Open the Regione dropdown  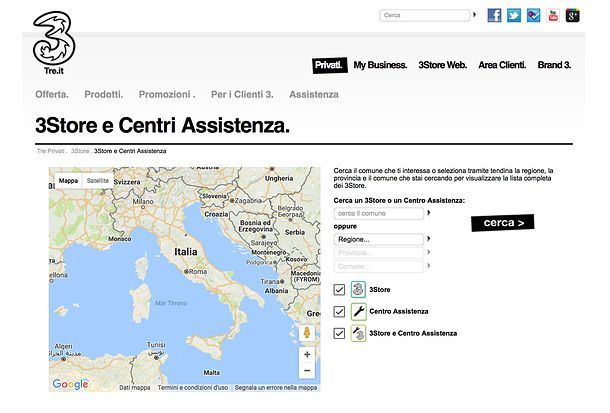pos(379,239)
